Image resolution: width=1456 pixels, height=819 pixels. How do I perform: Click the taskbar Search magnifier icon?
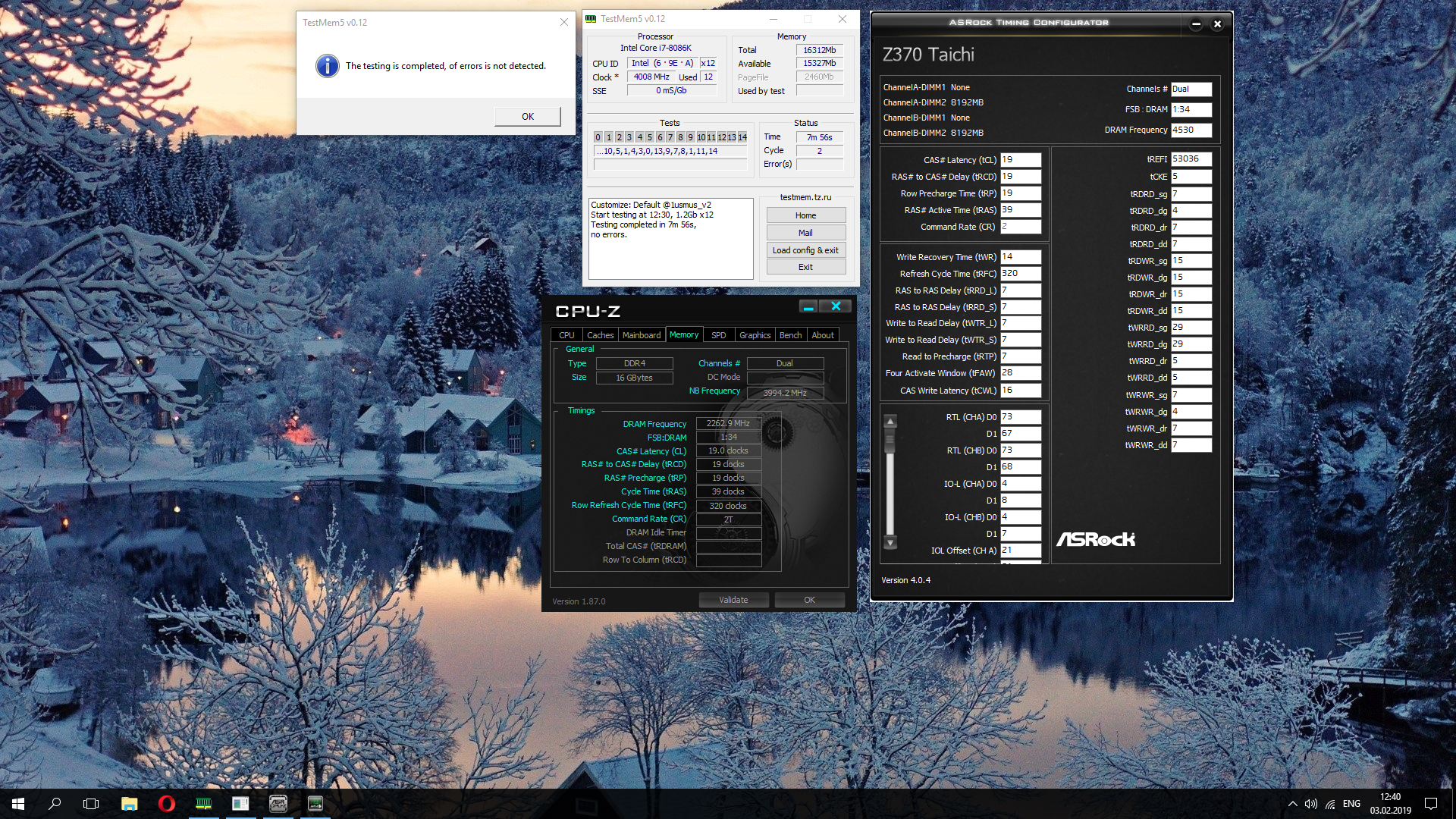tap(55, 804)
